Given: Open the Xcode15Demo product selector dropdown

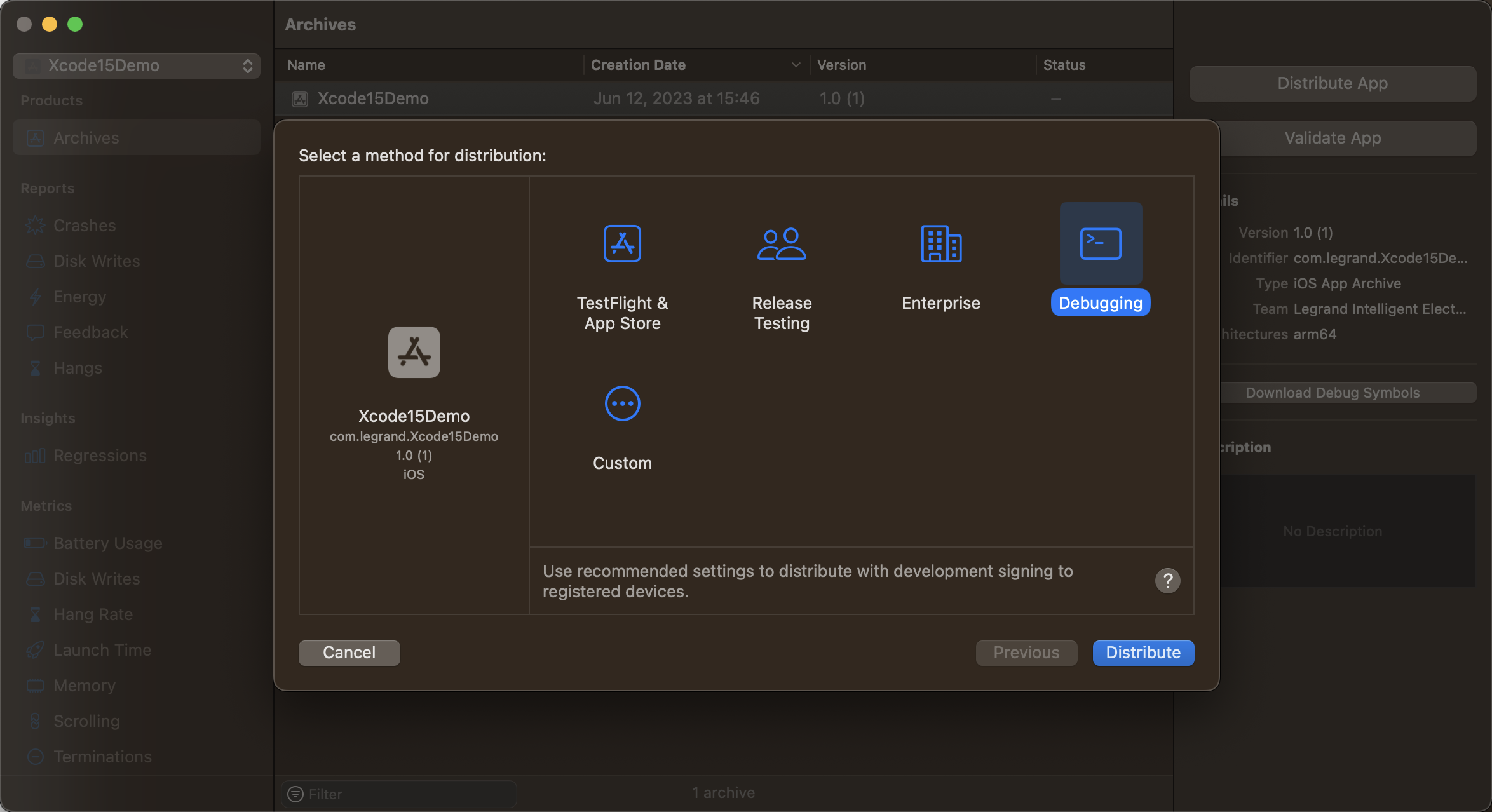Looking at the screenshot, I should (137, 65).
